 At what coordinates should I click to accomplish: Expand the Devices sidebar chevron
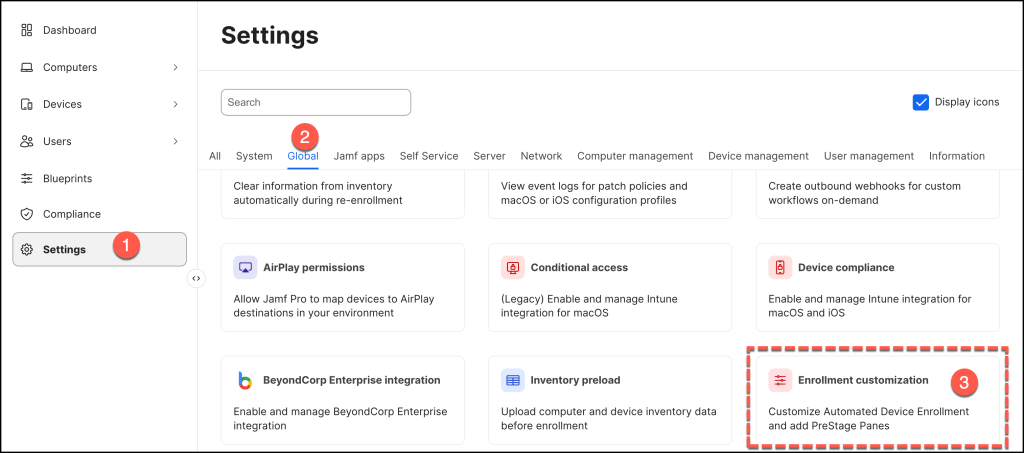(175, 104)
